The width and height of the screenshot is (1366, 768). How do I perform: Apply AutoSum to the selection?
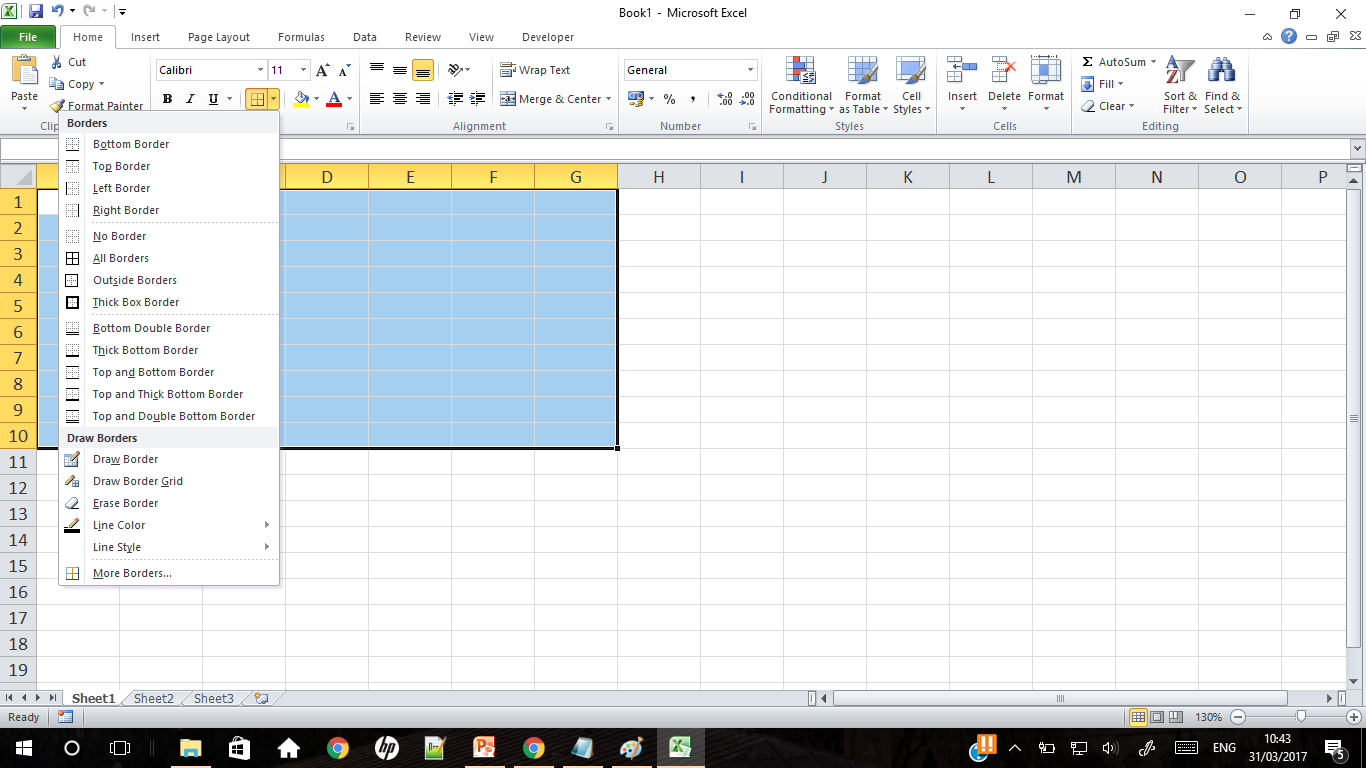click(x=1116, y=62)
